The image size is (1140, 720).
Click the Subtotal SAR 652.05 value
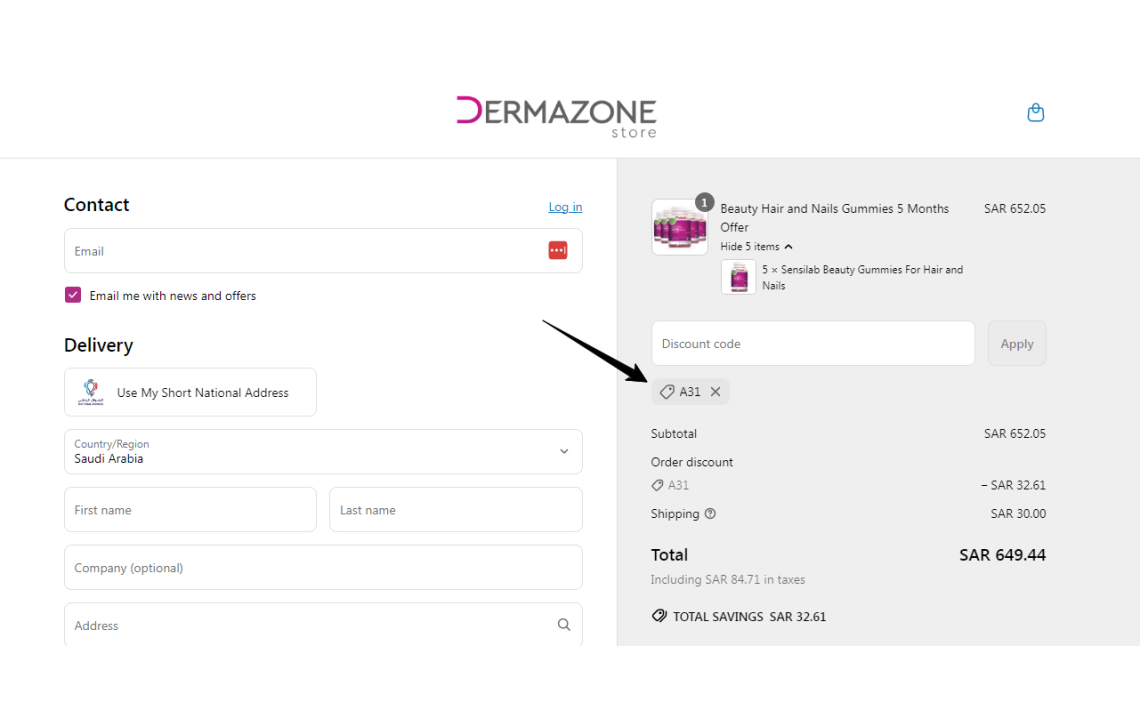1014,433
